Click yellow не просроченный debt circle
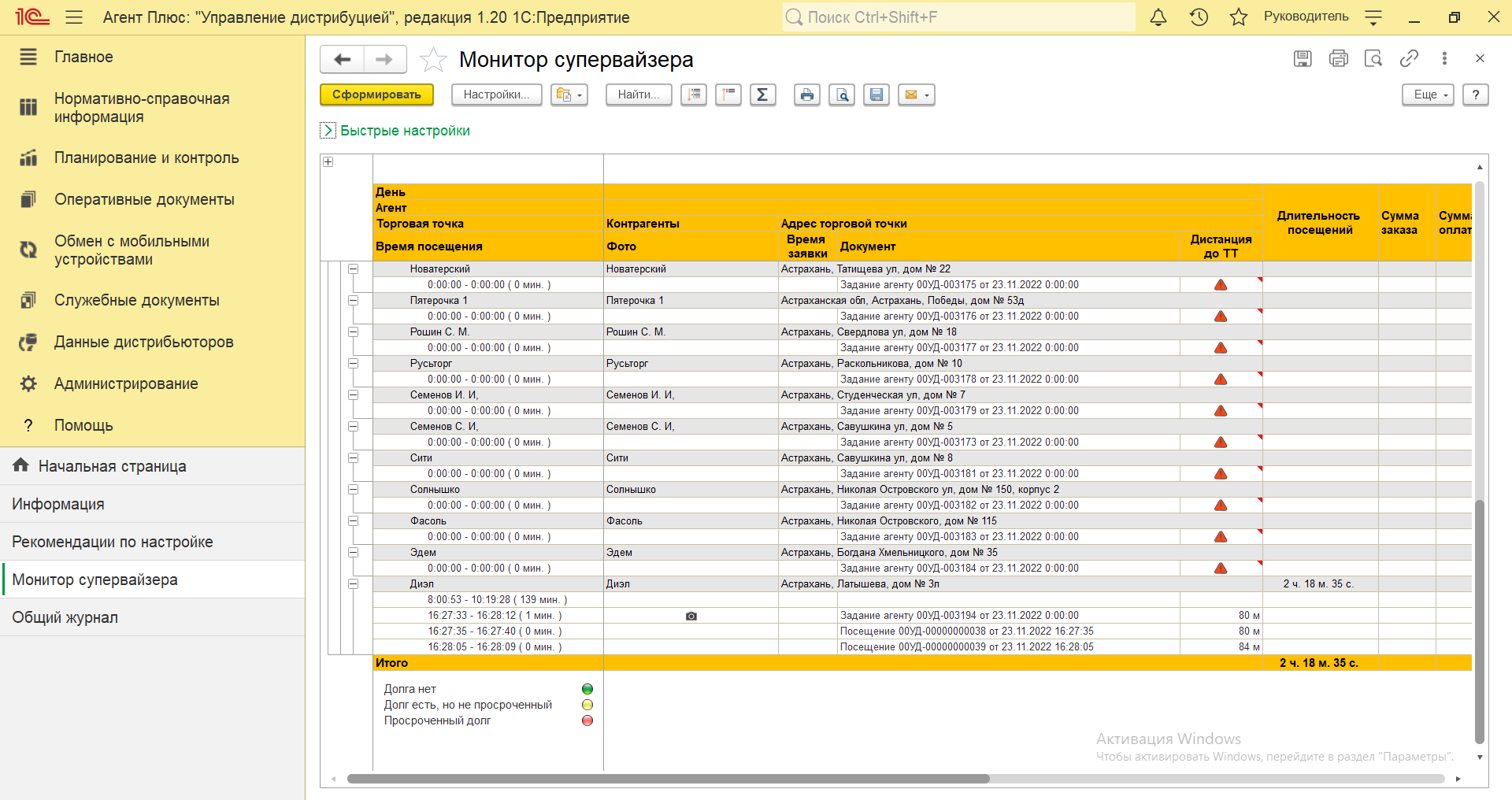Image resolution: width=1512 pixels, height=800 pixels. 587,705
